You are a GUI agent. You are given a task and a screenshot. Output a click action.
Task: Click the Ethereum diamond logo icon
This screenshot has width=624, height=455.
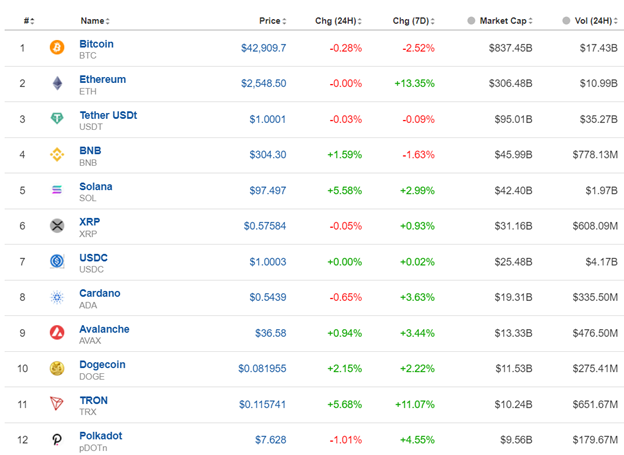tap(57, 83)
